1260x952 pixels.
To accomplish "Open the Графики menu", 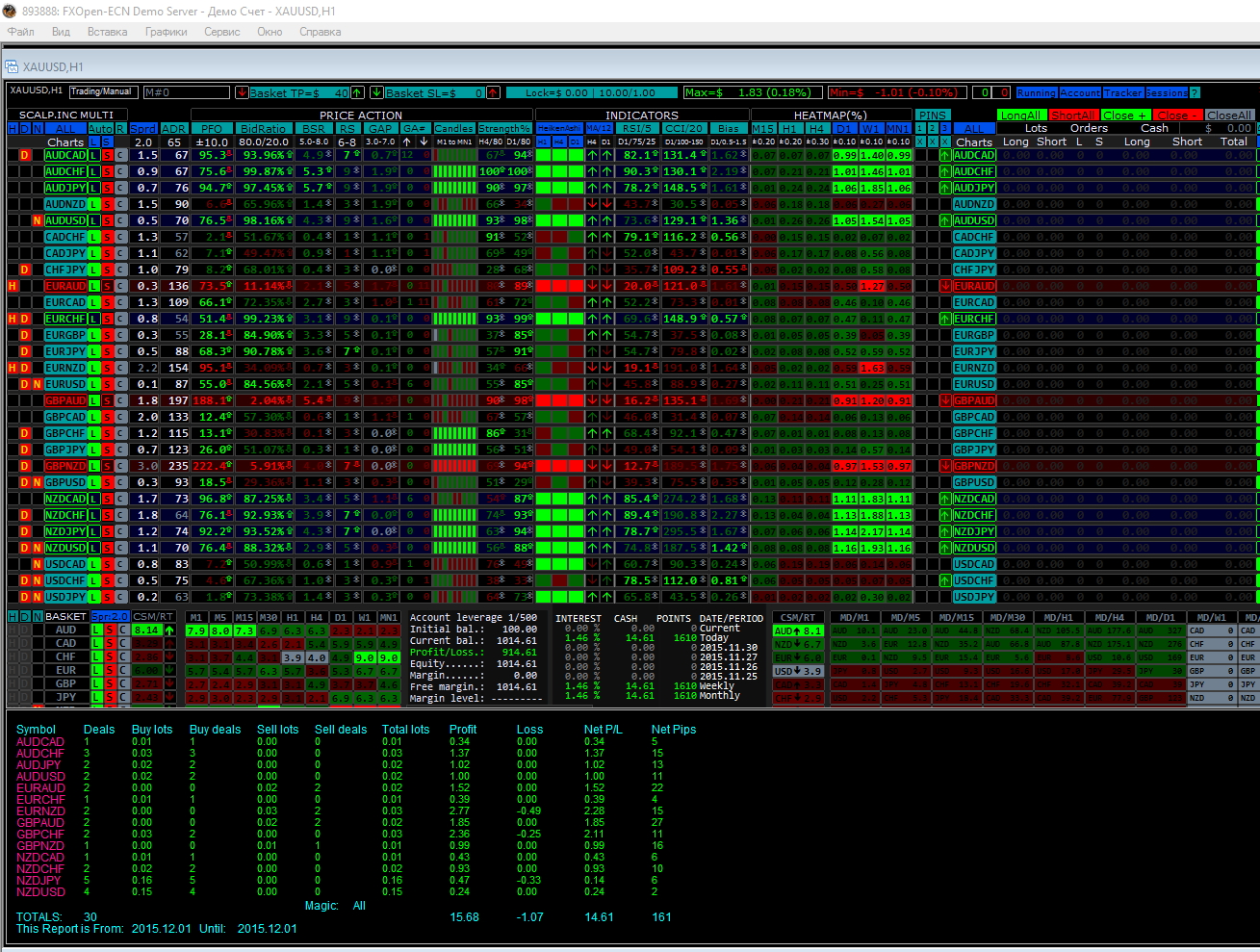I will click(167, 32).
